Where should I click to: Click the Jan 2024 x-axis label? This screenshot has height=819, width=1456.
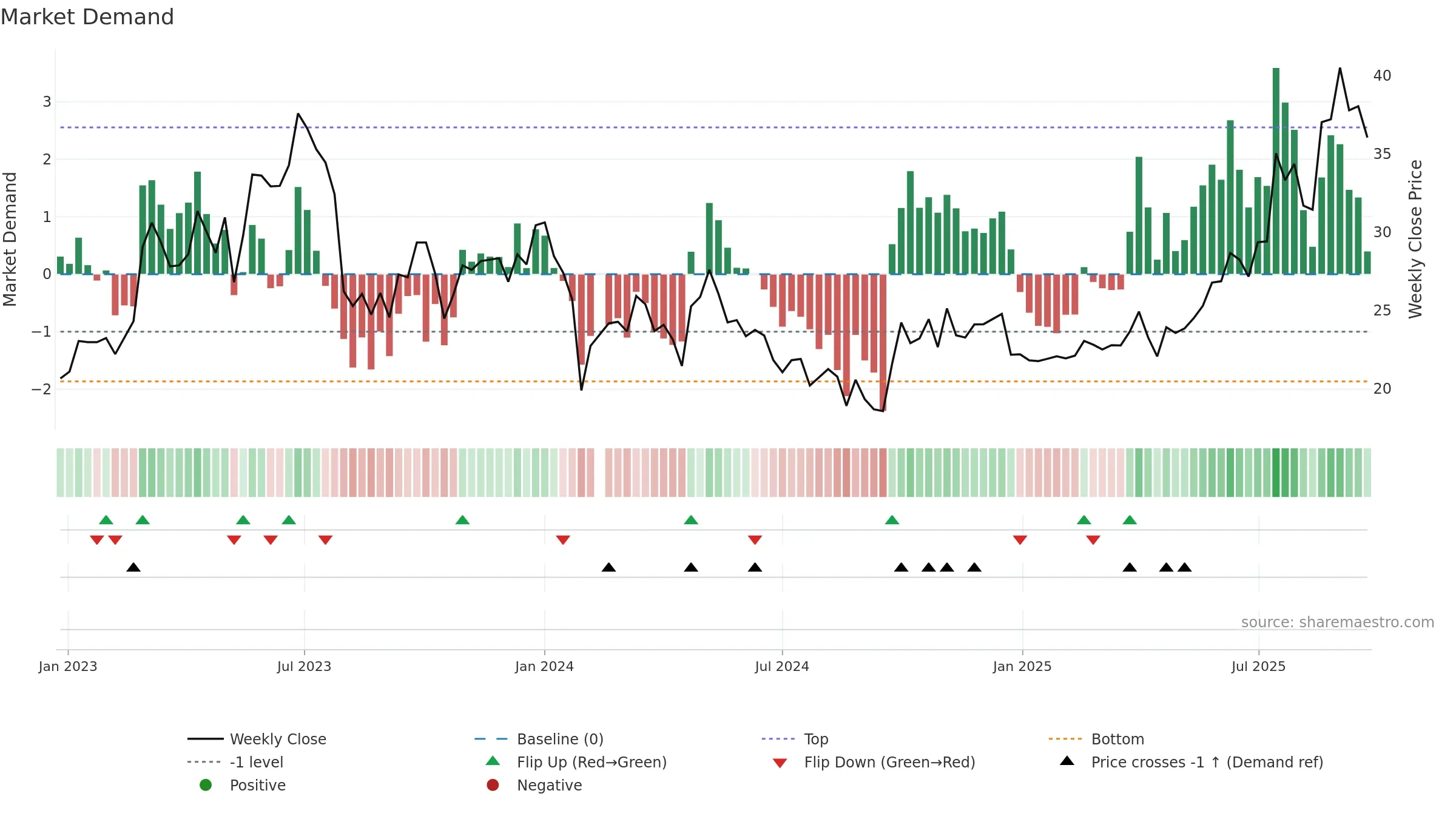click(x=544, y=666)
